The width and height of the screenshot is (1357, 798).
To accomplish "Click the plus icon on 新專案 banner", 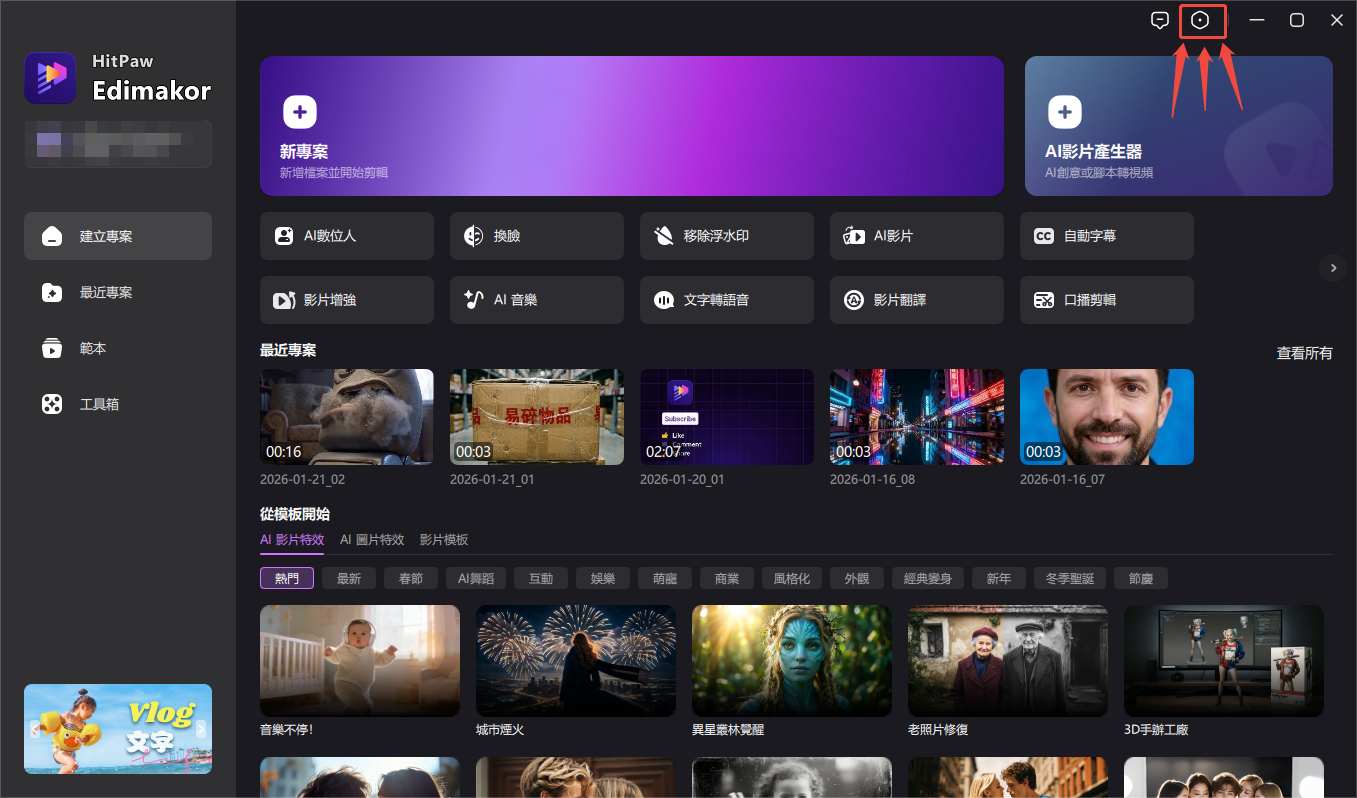I will pos(300,112).
